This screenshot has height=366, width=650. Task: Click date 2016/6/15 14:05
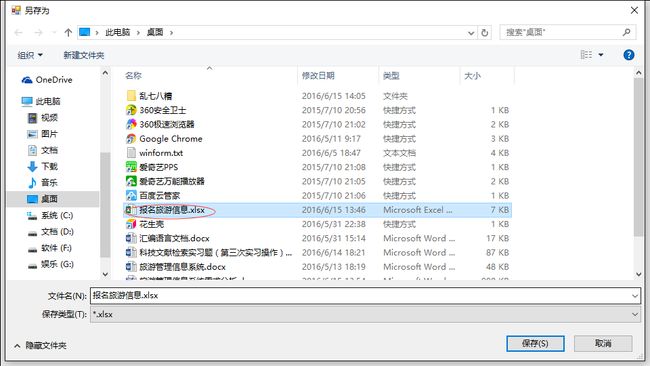click(334, 96)
